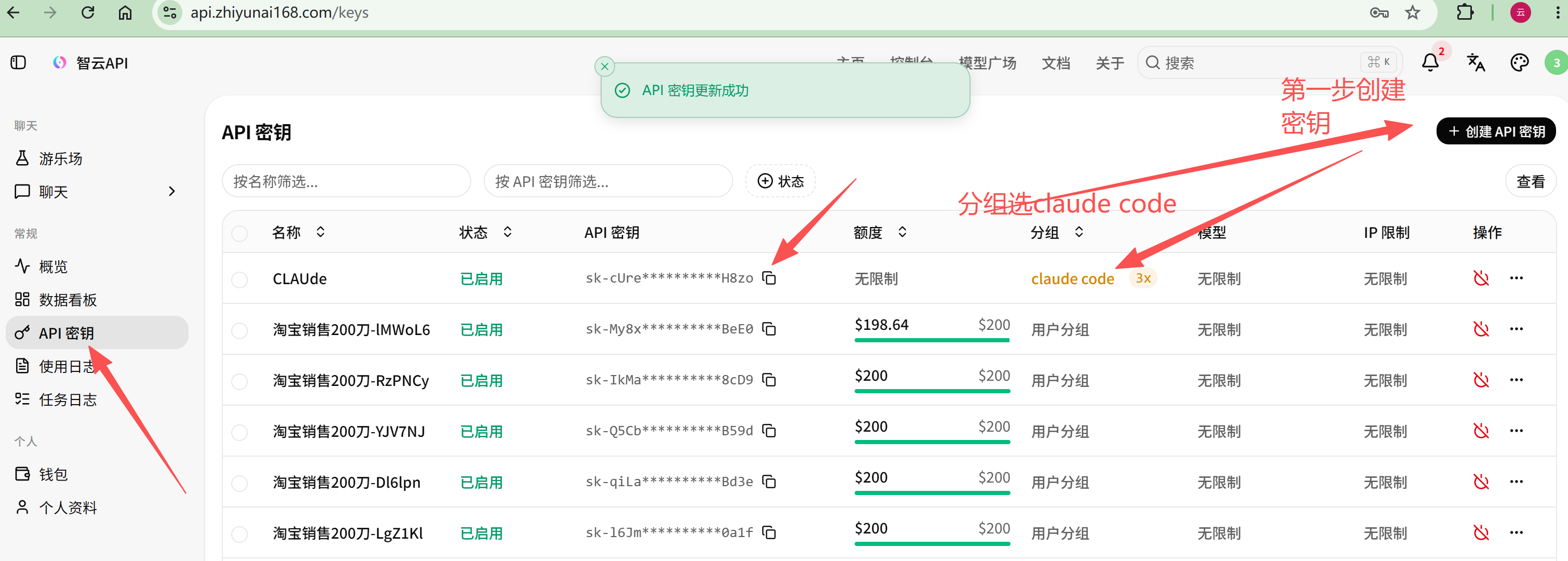1568x561 pixels.
Task: Select the 淘宝销售200刀-RzPNCy row checkbox
Action: pos(240,381)
